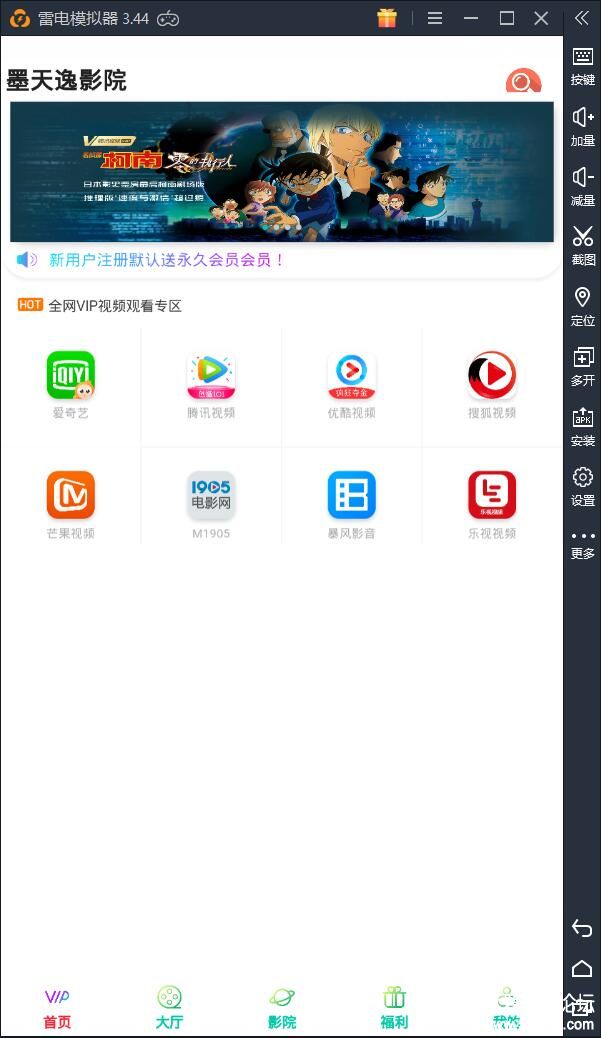Minimize the emulator window
This screenshot has height=1038, width=601.
pyautogui.click(x=471, y=18)
